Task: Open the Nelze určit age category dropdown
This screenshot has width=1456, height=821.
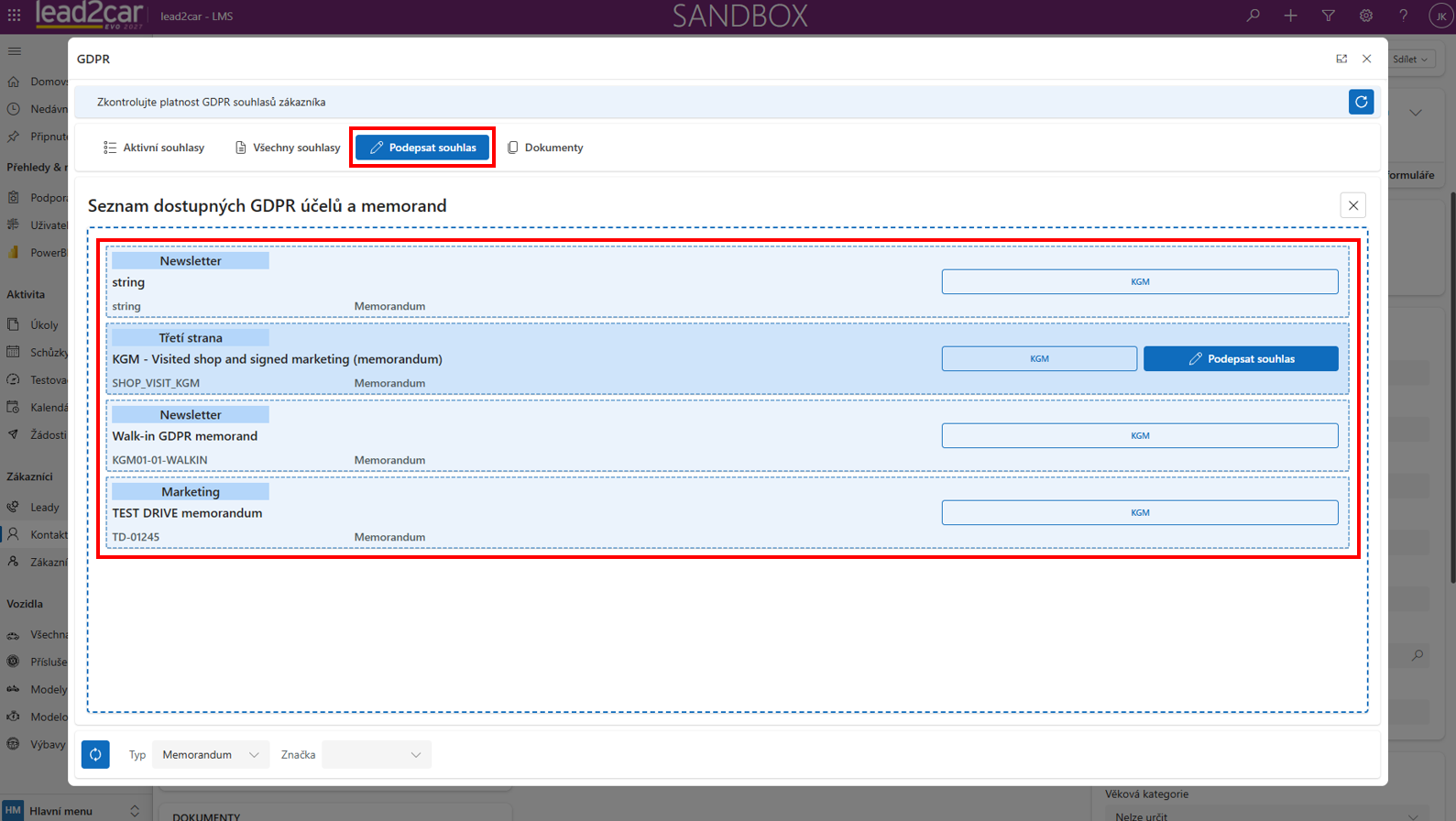Action: click(1267, 815)
